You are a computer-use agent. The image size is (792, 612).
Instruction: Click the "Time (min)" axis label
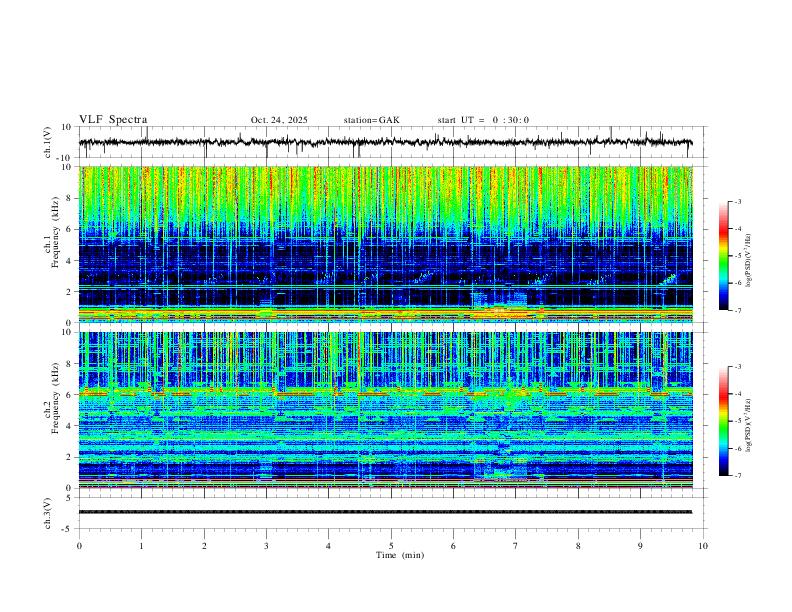click(x=400, y=555)
